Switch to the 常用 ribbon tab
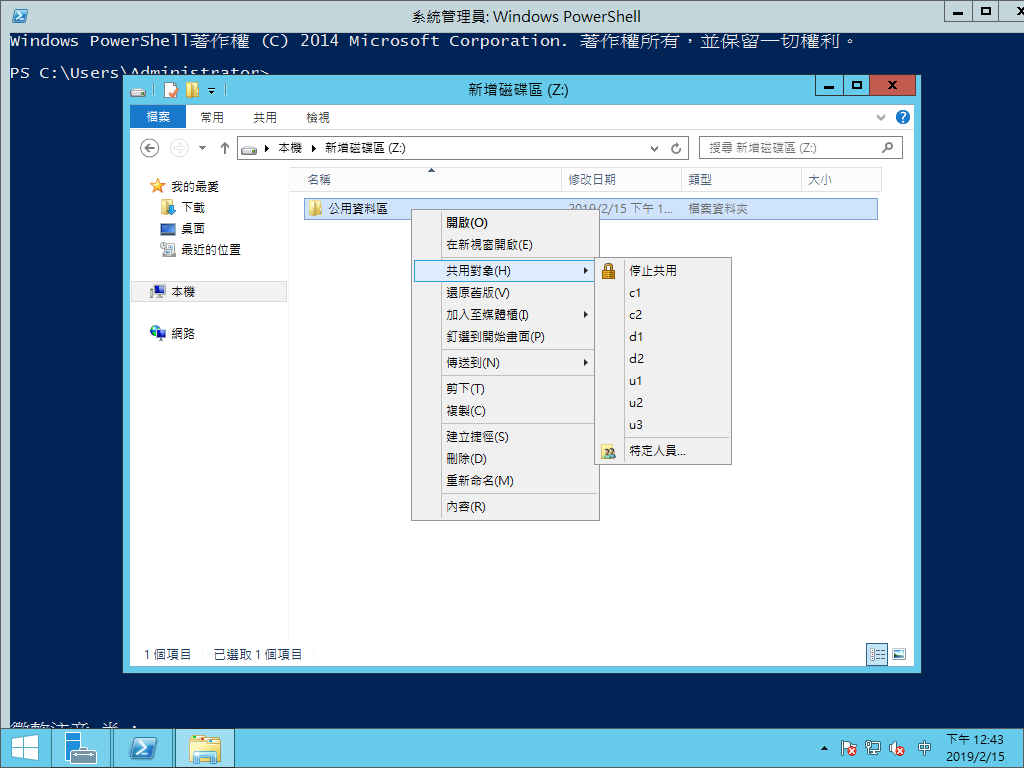 pos(212,118)
